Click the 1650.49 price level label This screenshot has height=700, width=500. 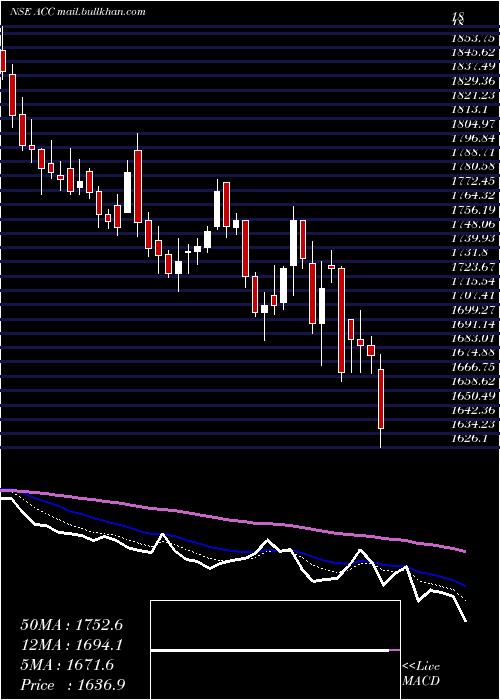pos(473,395)
